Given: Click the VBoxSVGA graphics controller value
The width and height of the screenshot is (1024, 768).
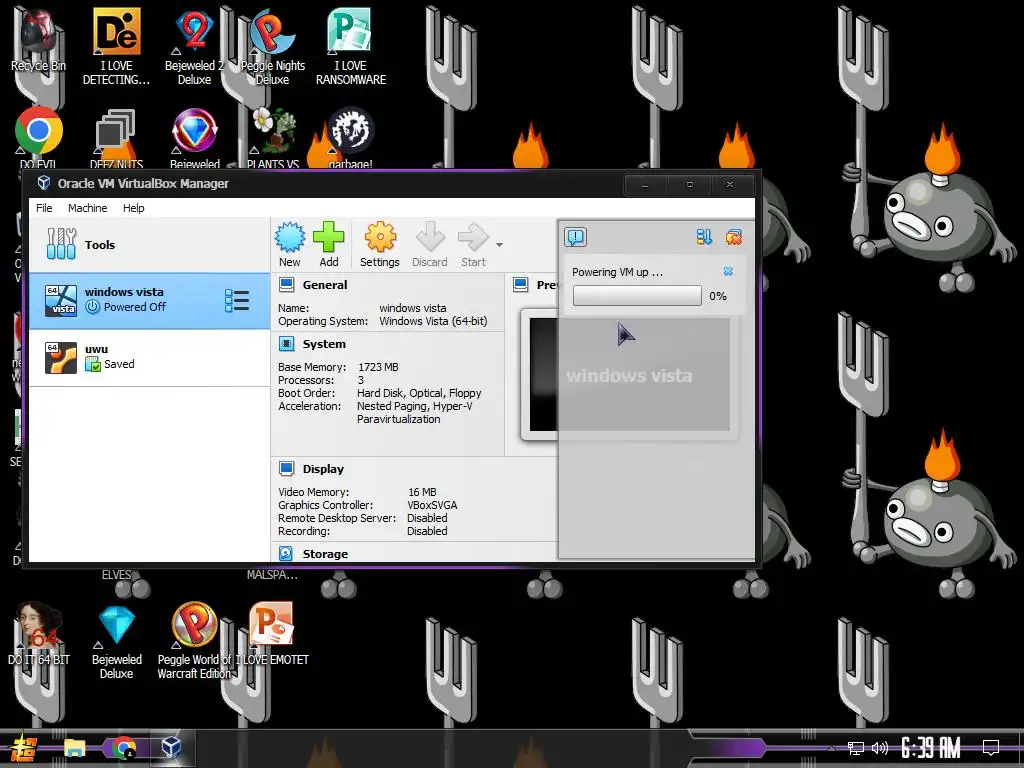Looking at the screenshot, I should coord(432,505).
